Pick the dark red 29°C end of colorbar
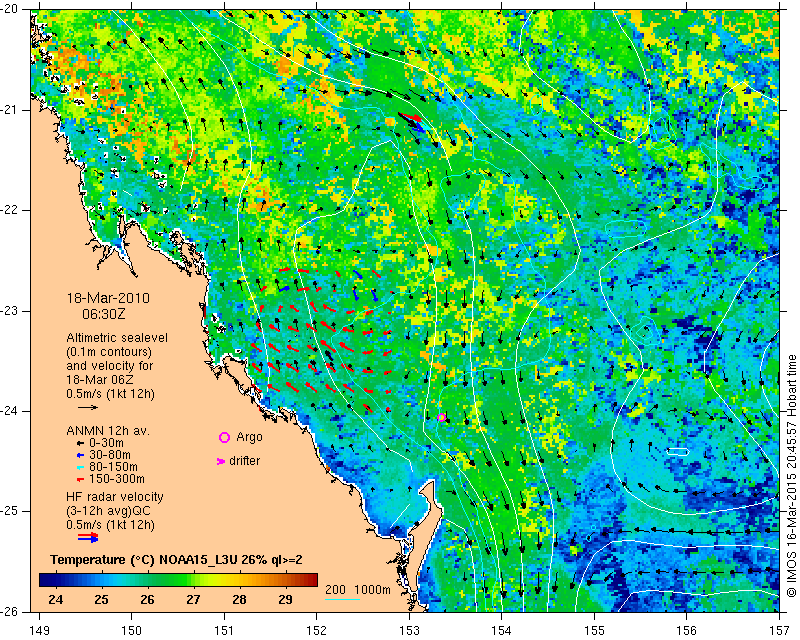This screenshot has height=640, width=800. coord(310,580)
